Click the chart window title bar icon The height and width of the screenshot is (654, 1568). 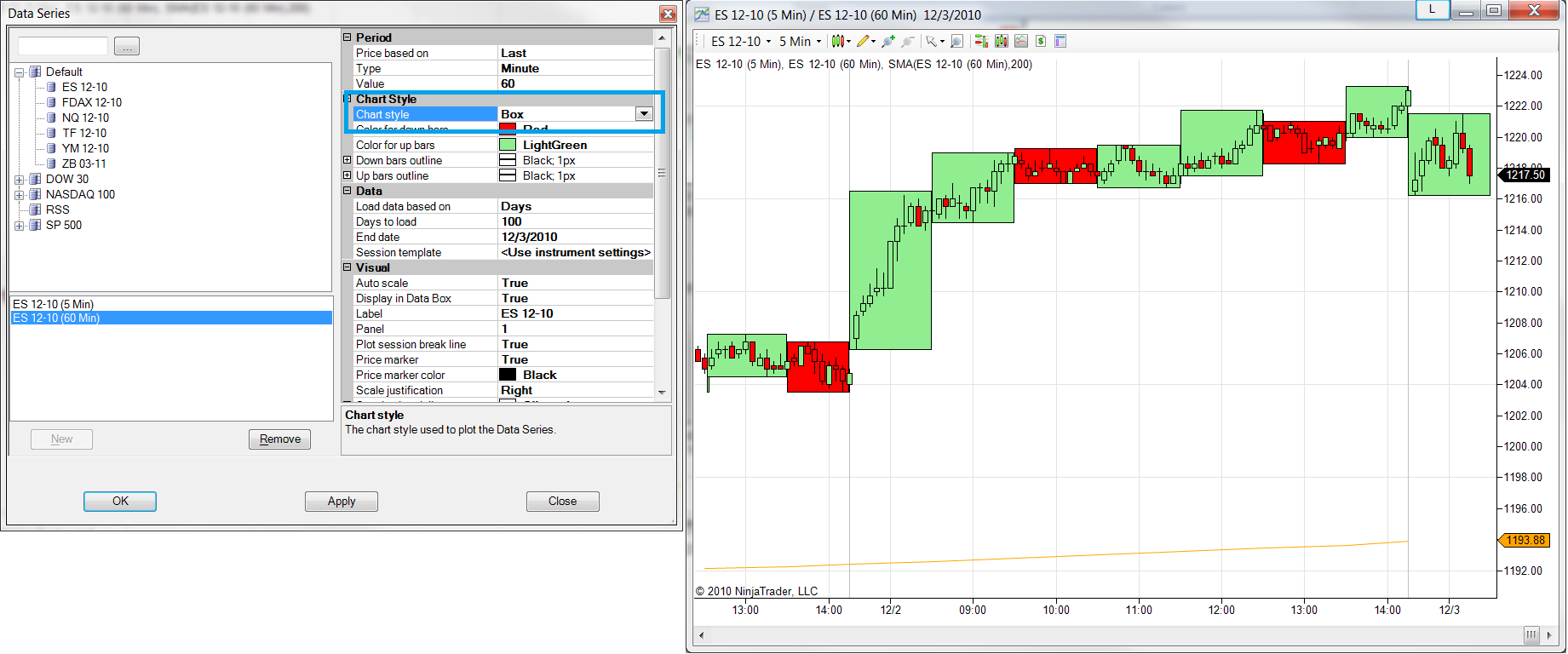click(x=702, y=14)
